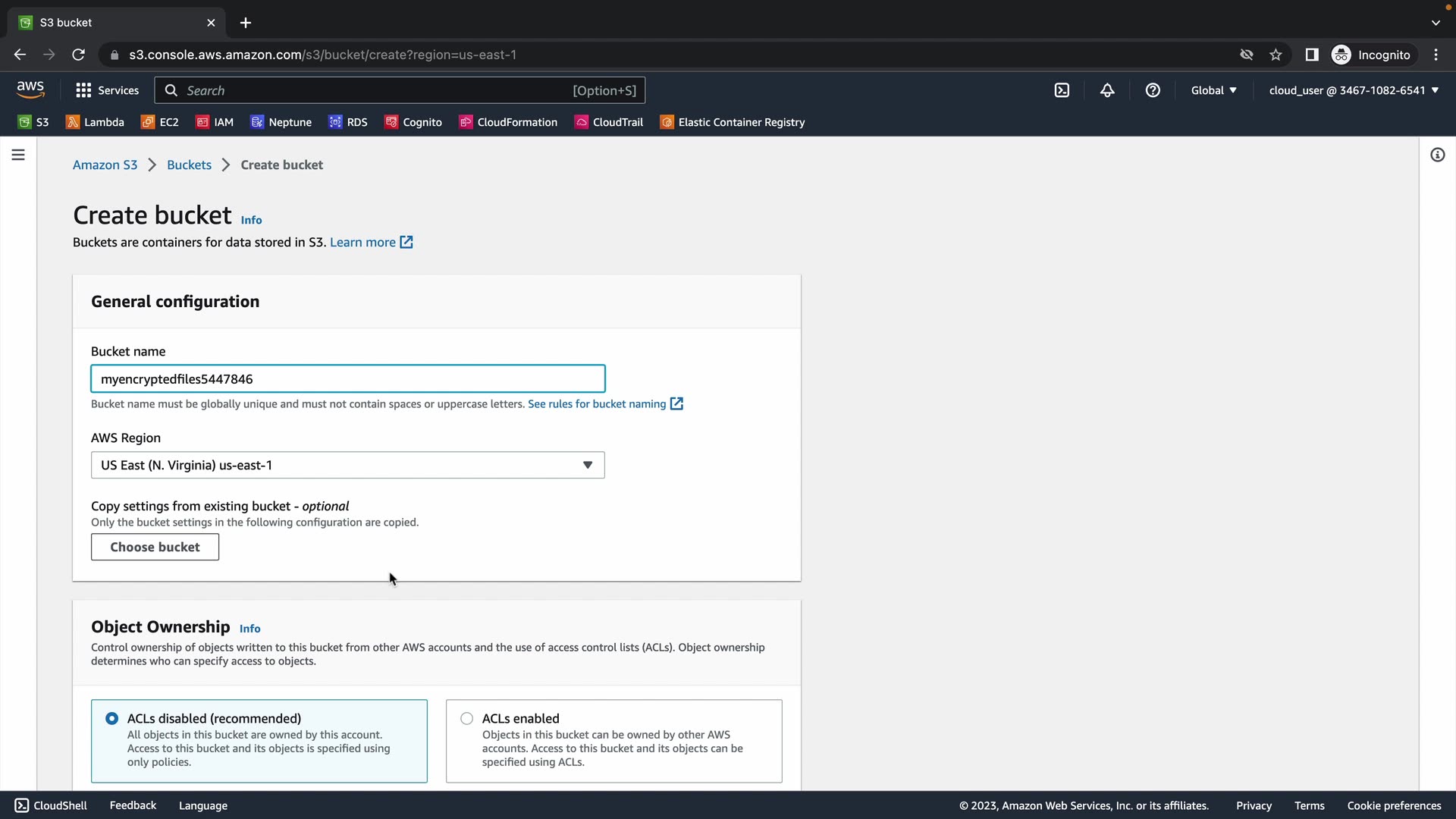Click the AWS console Search box
The image size is (1456, 819).
[x=379, y=90]
